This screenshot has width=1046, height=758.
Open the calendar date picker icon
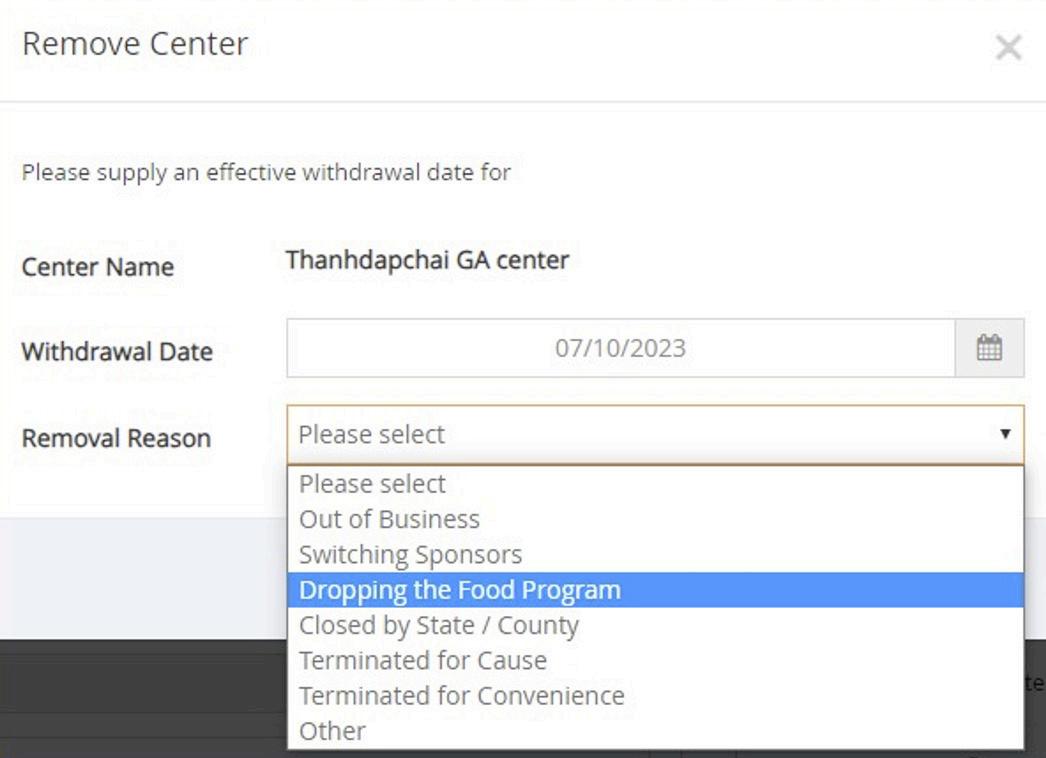coord(989,348)
